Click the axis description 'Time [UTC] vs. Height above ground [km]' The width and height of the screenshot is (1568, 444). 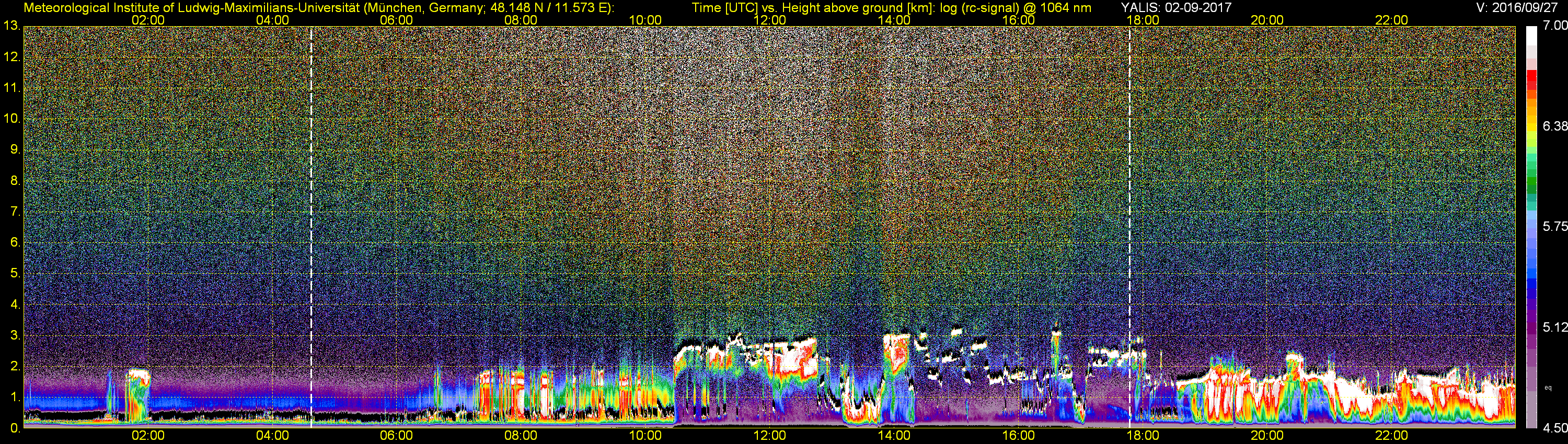pyautogui.click(x=811, y=7)
